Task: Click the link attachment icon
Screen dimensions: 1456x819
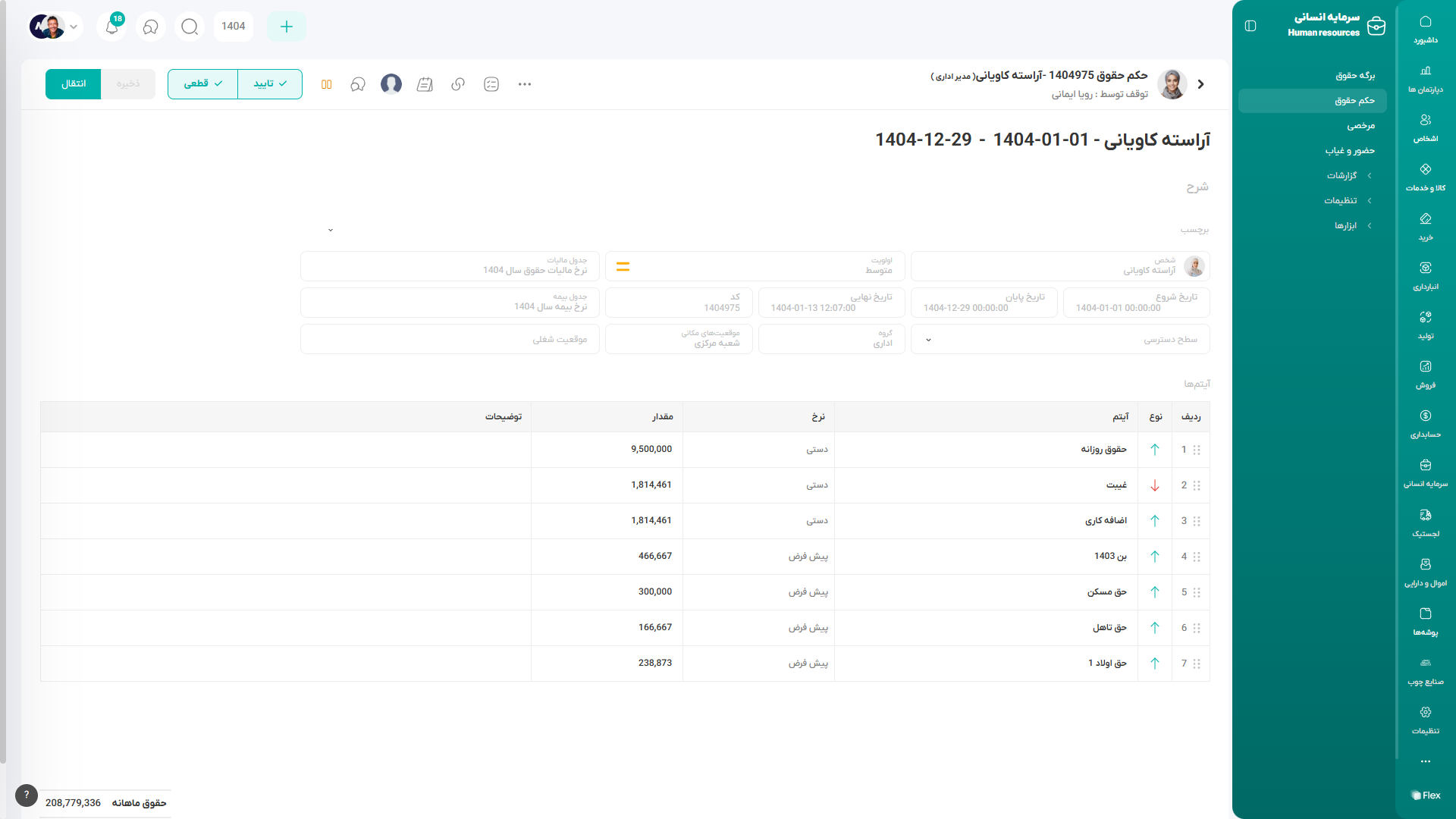Action: pos(458,84)
